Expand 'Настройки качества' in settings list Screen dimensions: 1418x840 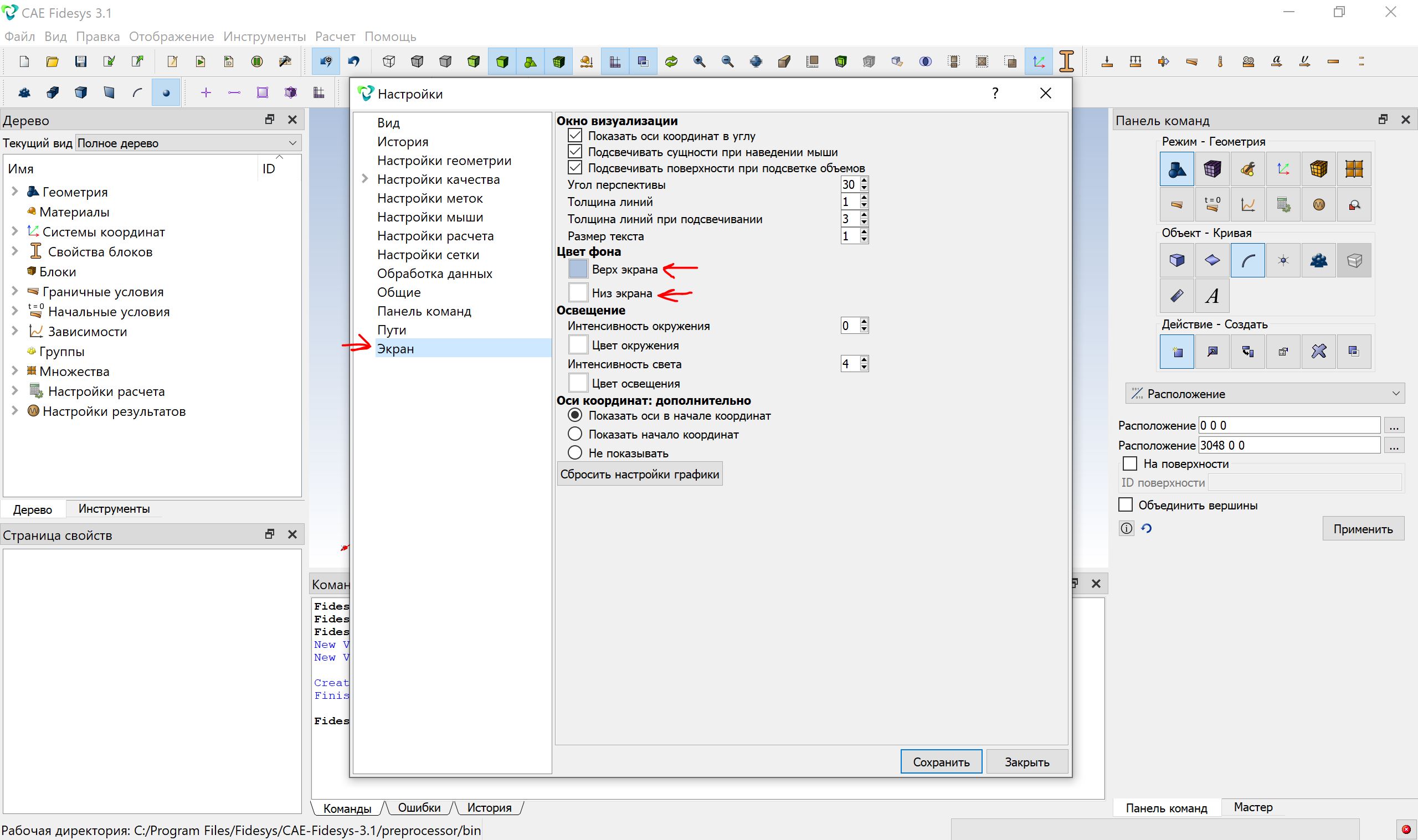pyautogui.click(x=365, y=179)
